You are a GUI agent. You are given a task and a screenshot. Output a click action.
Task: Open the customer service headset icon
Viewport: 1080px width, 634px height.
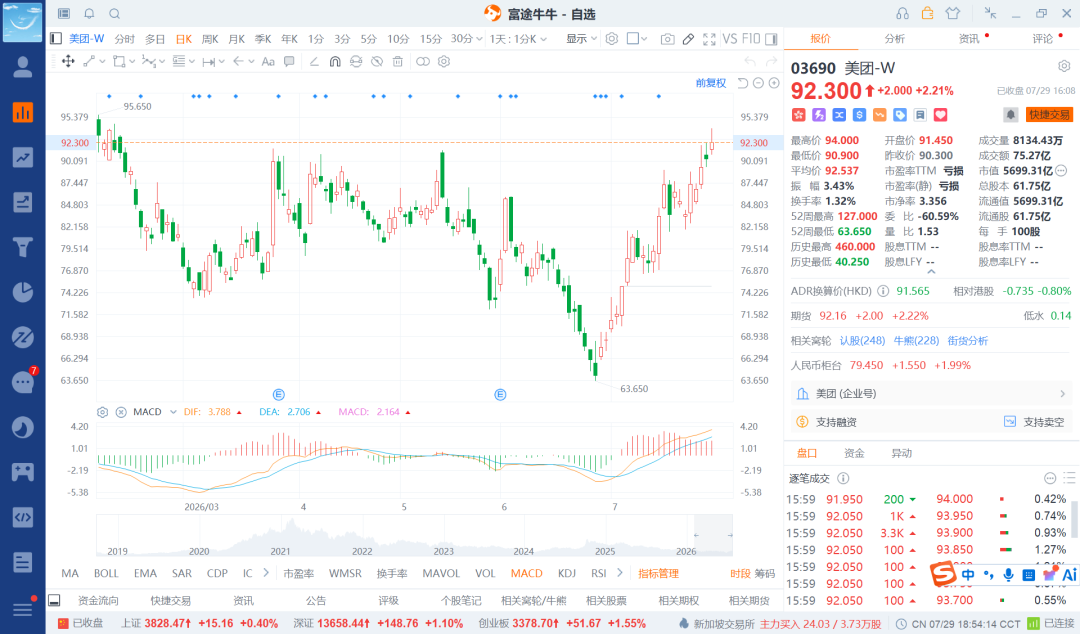(902, 13)
